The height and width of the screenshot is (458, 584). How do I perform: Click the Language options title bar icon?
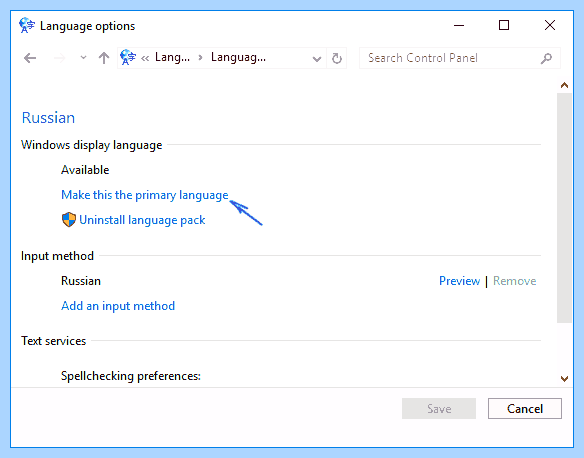click(27, 26)
